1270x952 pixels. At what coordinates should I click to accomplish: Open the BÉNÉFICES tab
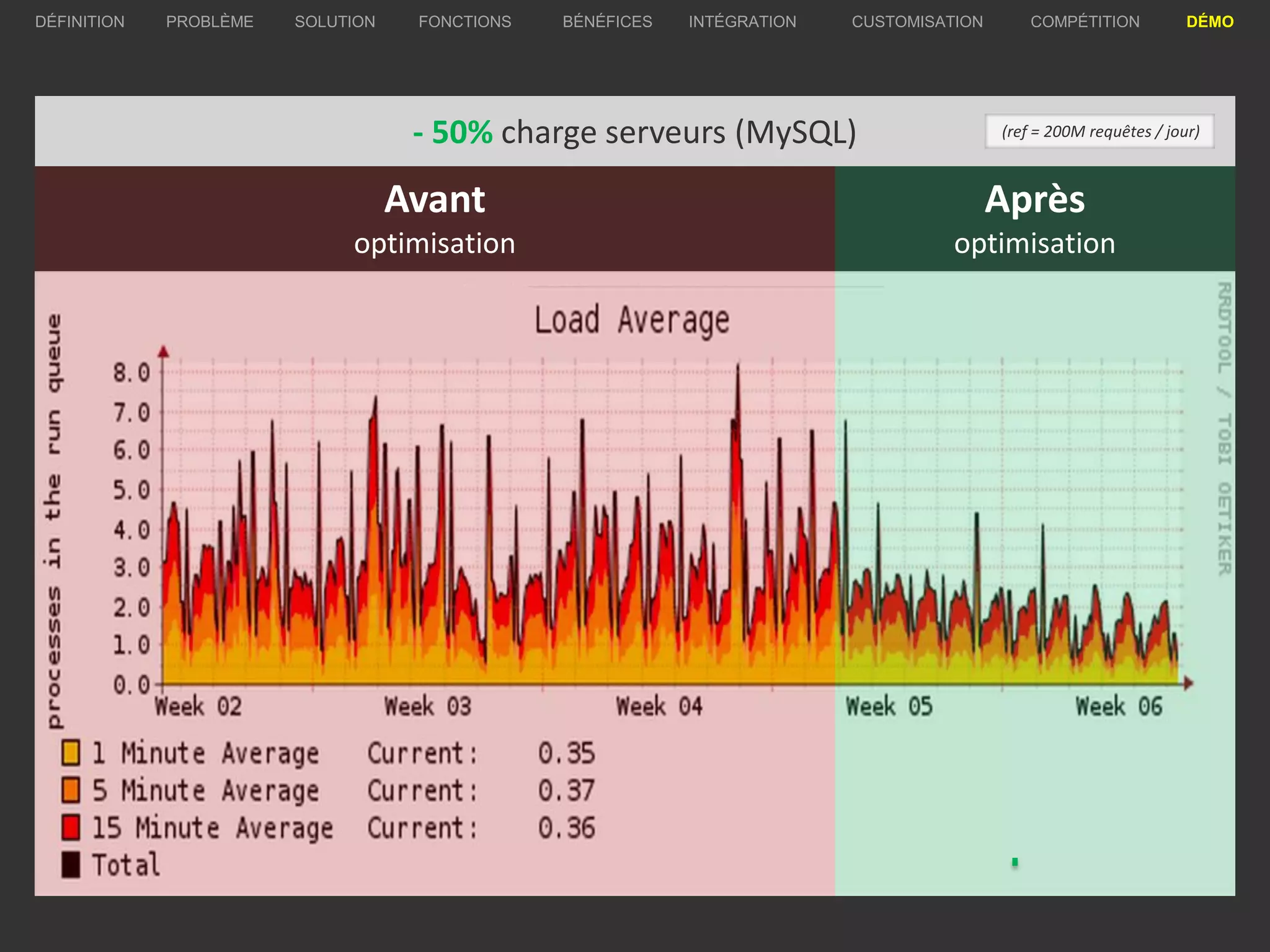pos(607,22)
